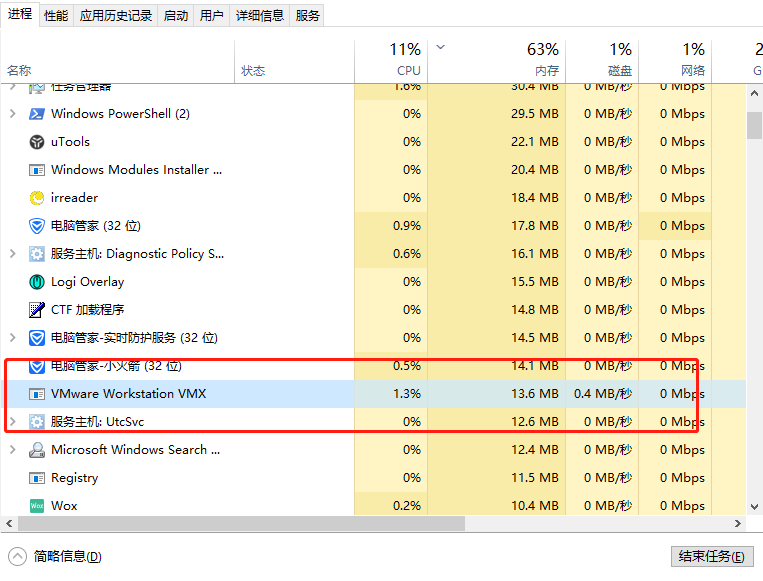
Task: Click the 电脑管家 (32 位) shield icon
Action: pyautogui.click(x=36, y=226)
